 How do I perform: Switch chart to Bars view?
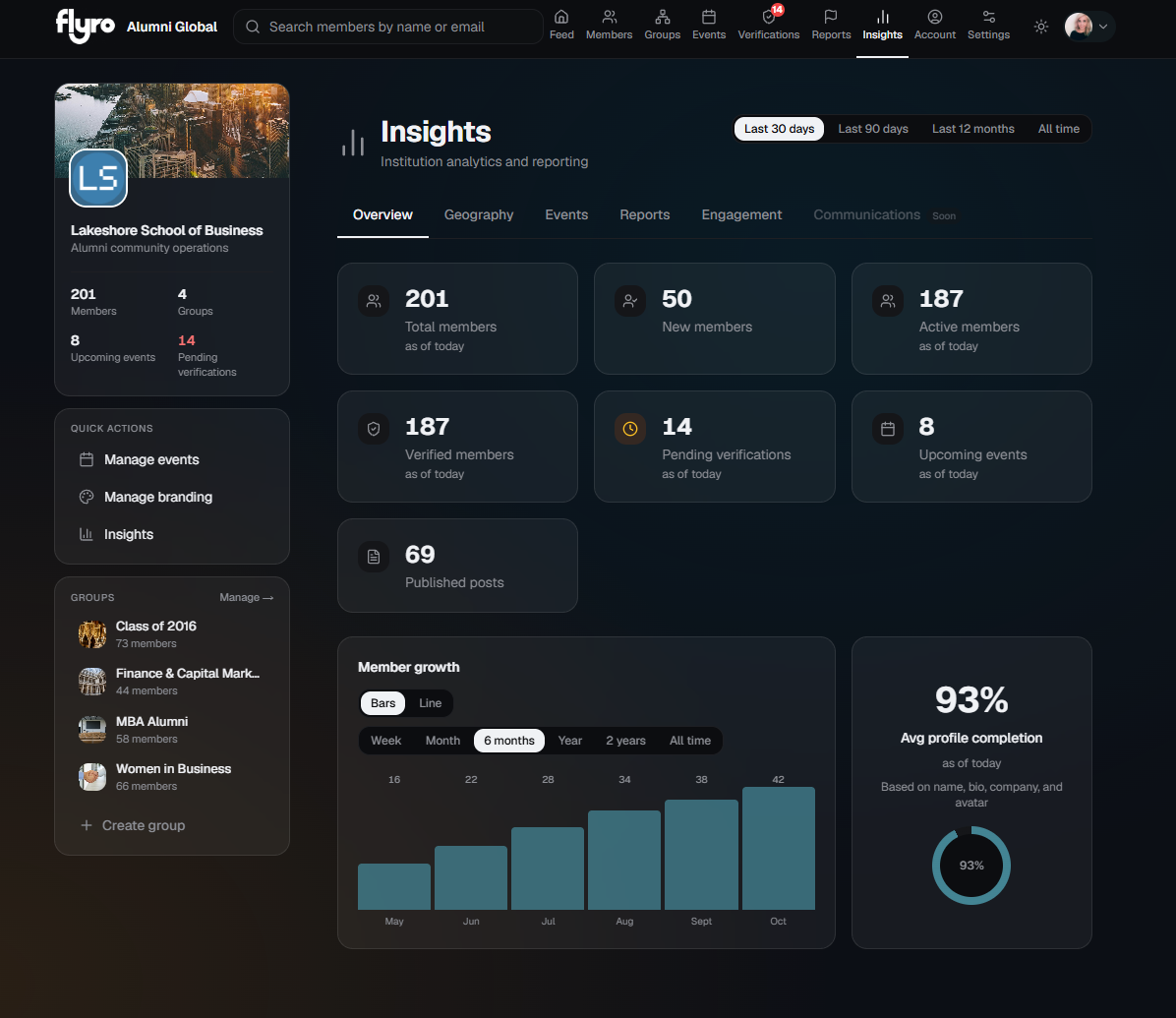[382, 703]
